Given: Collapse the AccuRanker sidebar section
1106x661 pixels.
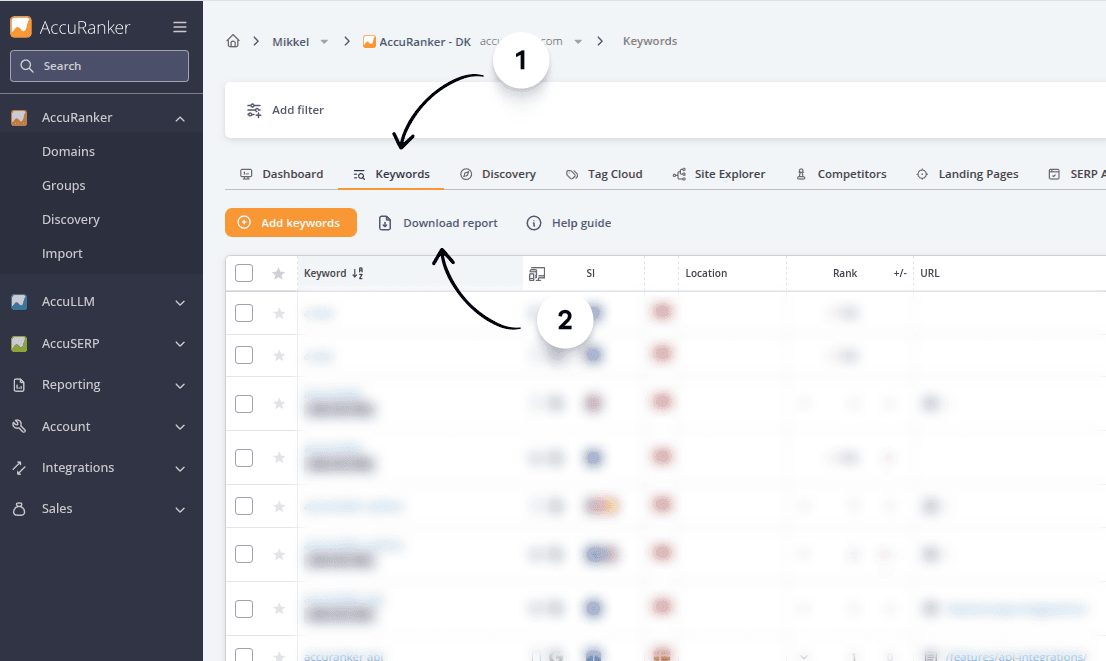Looking at the screenshot, I should coord(180,119).
